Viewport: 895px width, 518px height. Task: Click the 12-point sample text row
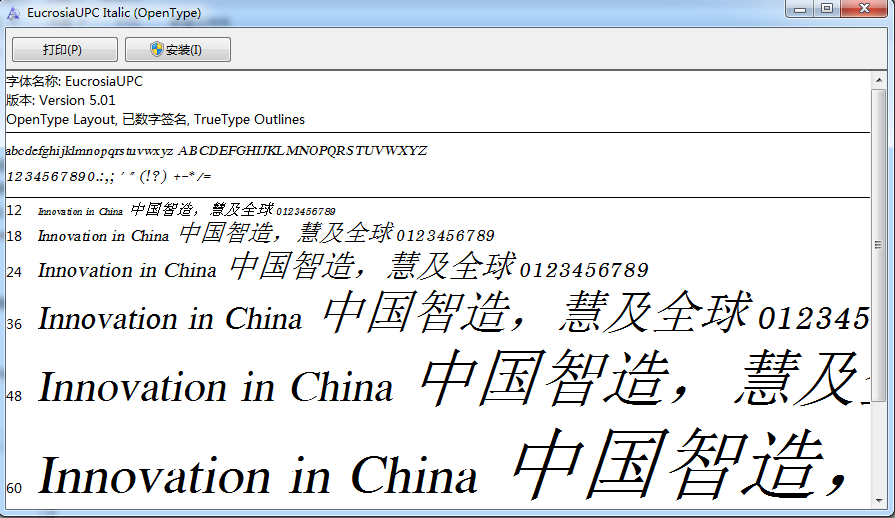[x=186, y=211]
